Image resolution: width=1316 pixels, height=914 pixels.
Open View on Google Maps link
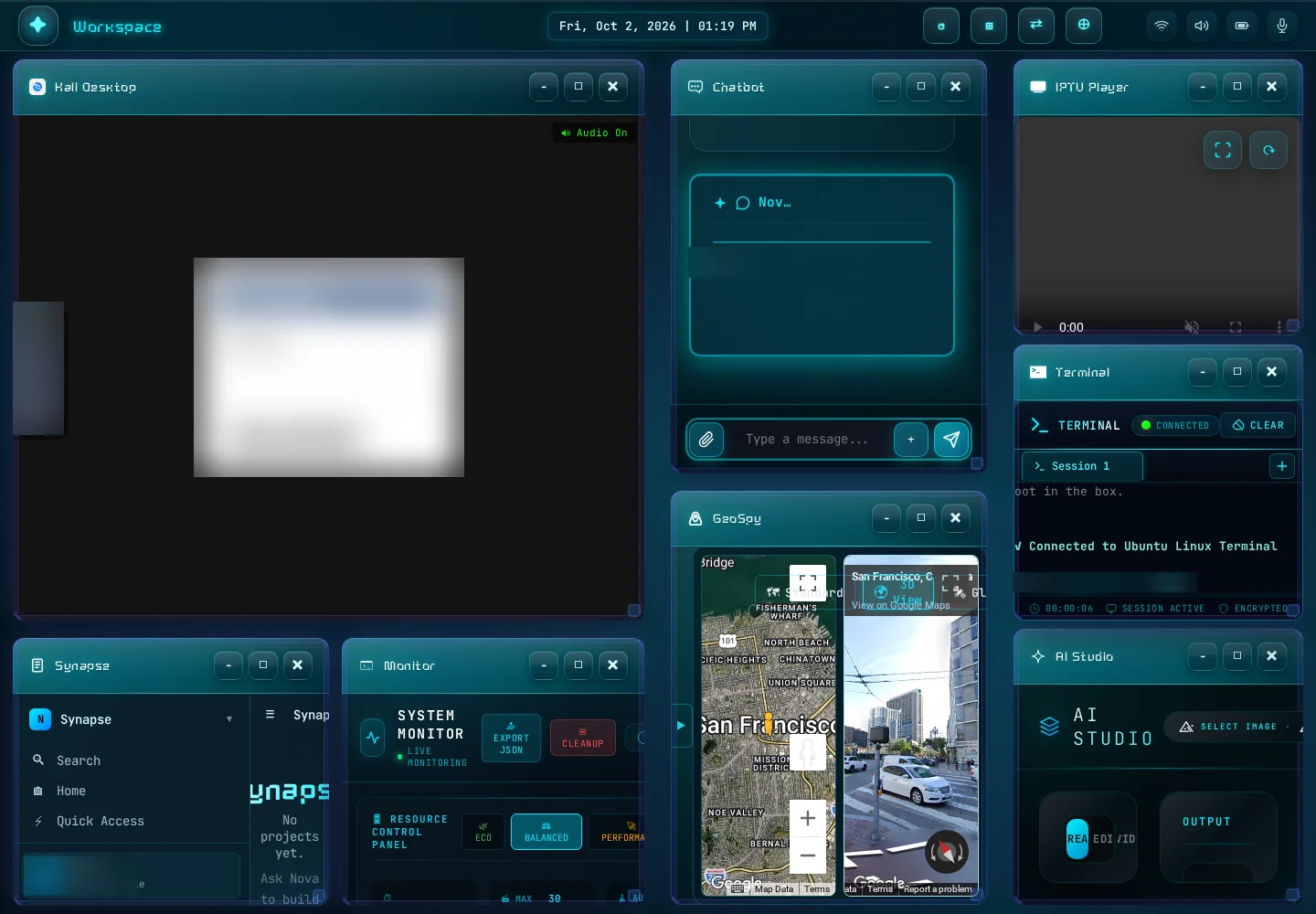[900, 605]
